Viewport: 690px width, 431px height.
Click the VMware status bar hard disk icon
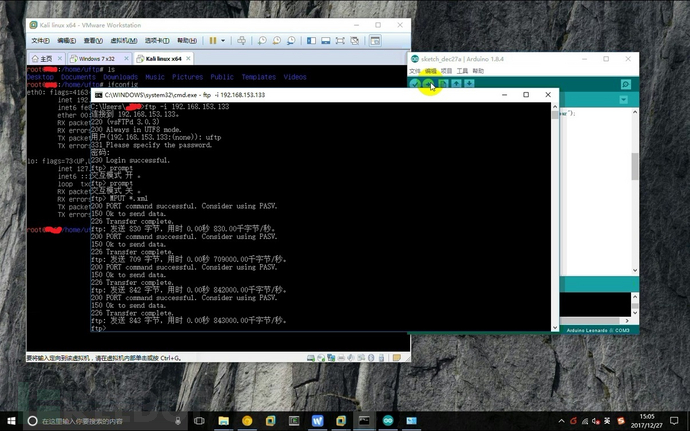click(311, 358)
